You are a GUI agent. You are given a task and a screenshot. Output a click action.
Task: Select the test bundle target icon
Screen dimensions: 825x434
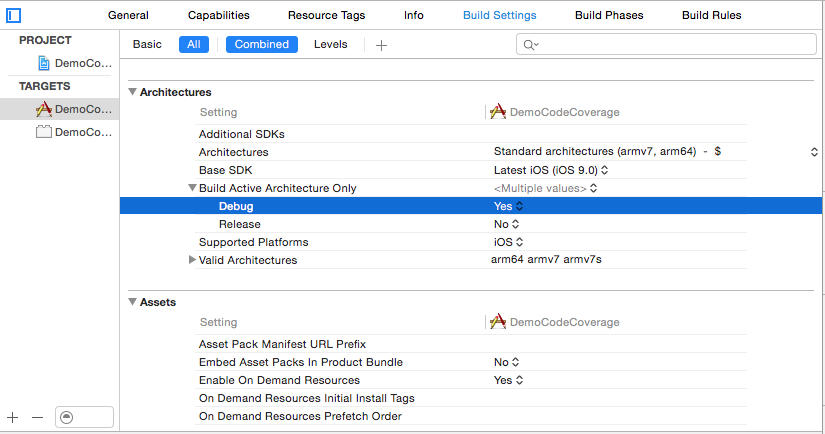pyautogui.click(x=43, y=132)
